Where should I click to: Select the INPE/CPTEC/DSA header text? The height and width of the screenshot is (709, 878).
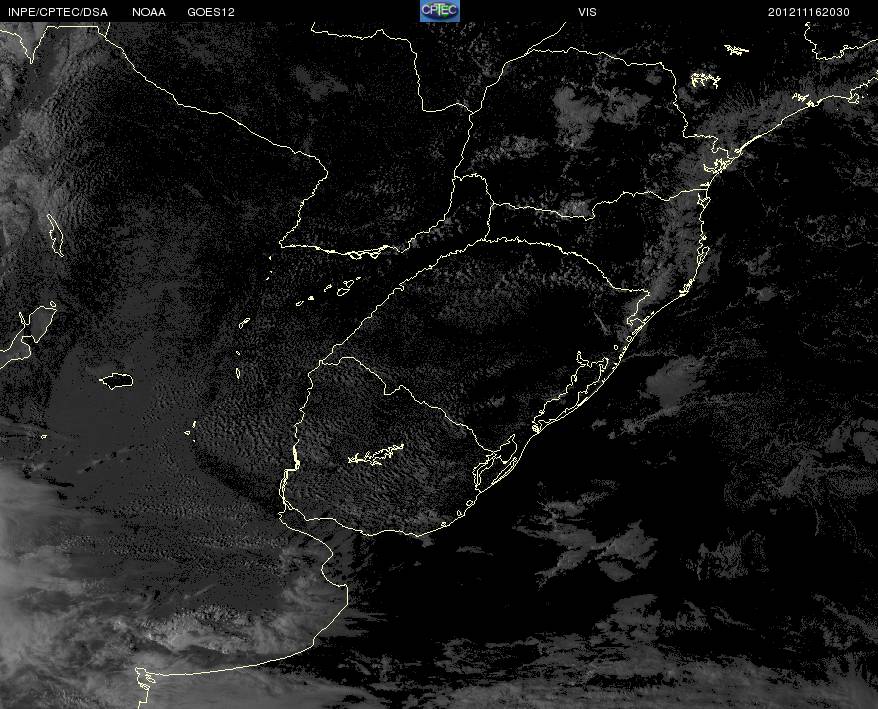click(58, 12)
